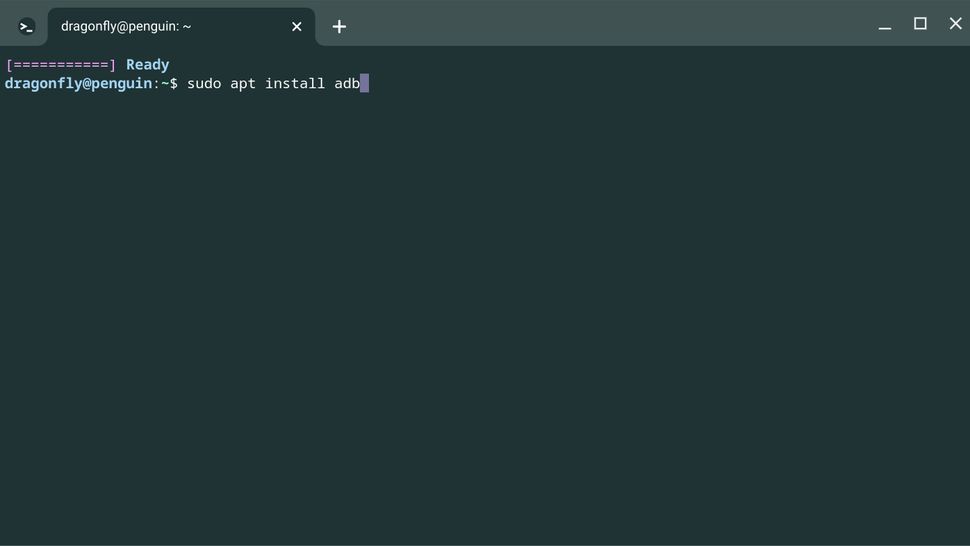Click the word sudo in the command
This screenshot has width=970, height=546.
pyautogui.click(x=204, y=84)
